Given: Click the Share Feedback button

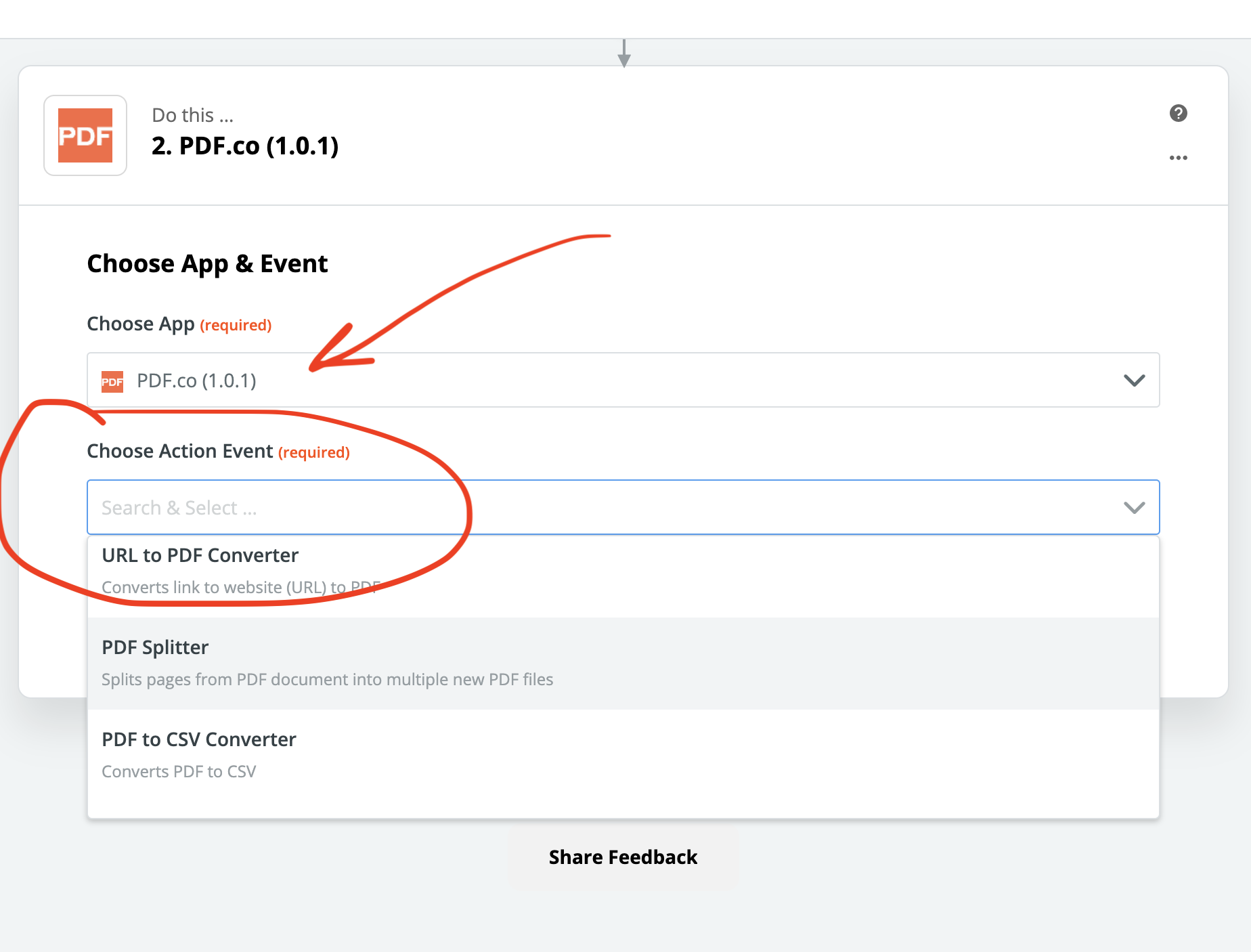Looking at the screenshot, I should pos(623,857).
